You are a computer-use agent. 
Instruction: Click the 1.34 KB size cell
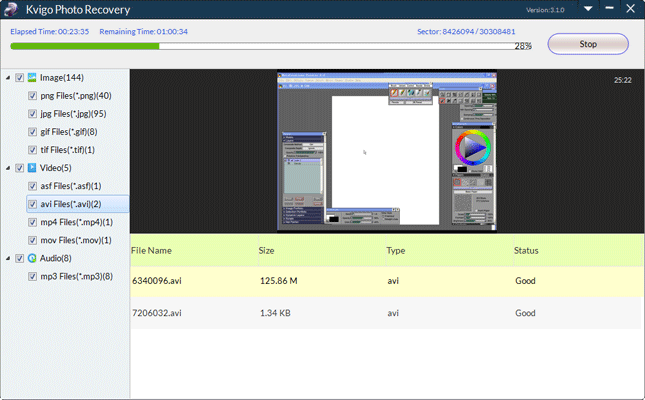point(275,313)
